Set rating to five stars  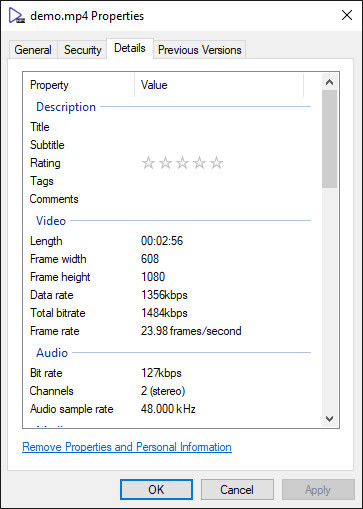click(x=217, y=163)
